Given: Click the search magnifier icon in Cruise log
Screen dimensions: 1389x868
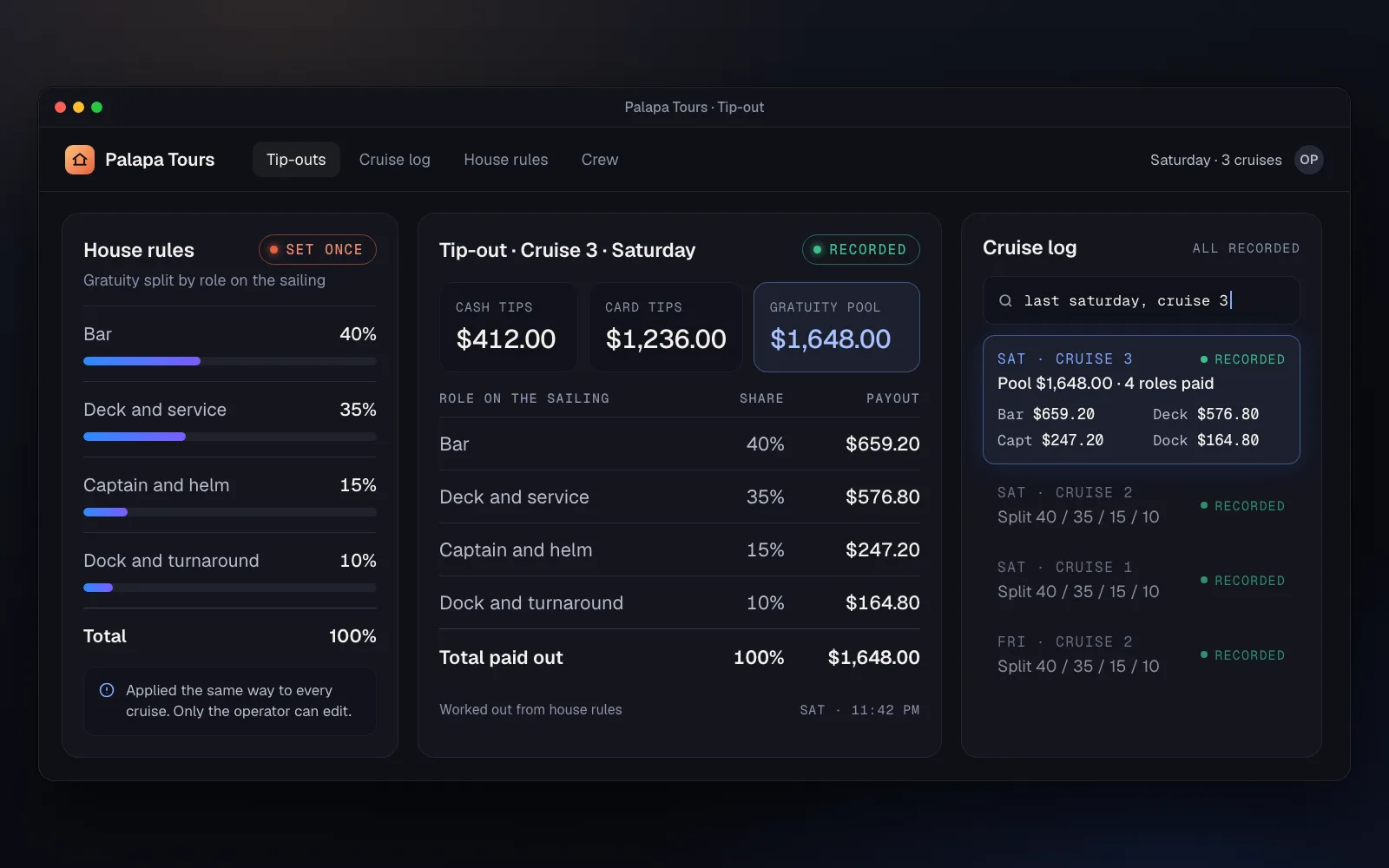Looking at the screenshot, I should tap(1005, 300).
